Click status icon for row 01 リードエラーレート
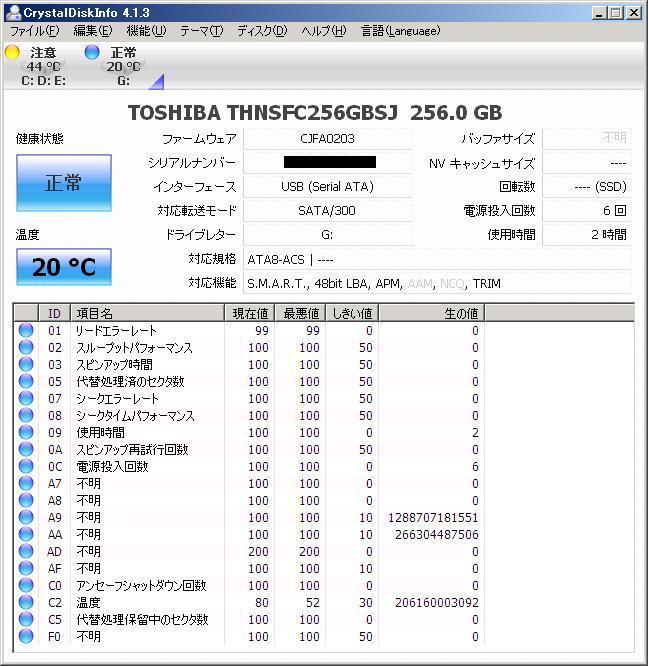Image resolution: width=648 pixels, height=666 pixels. [26, 330]
